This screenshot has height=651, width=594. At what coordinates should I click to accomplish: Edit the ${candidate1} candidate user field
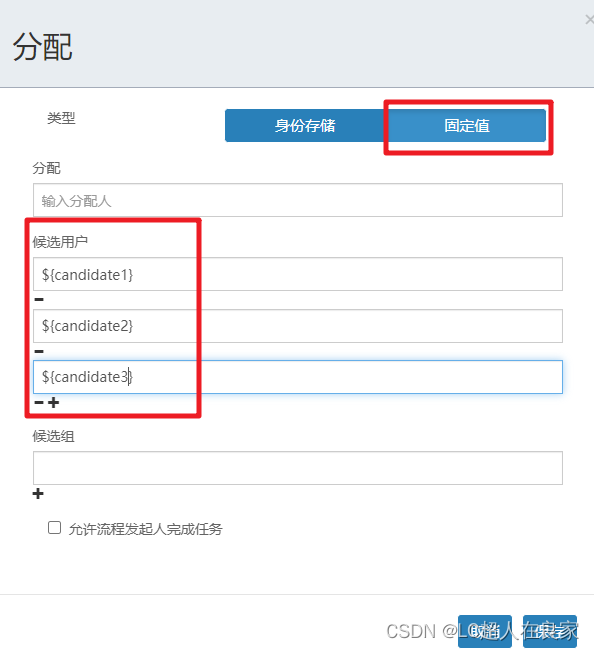click(298, 274)
